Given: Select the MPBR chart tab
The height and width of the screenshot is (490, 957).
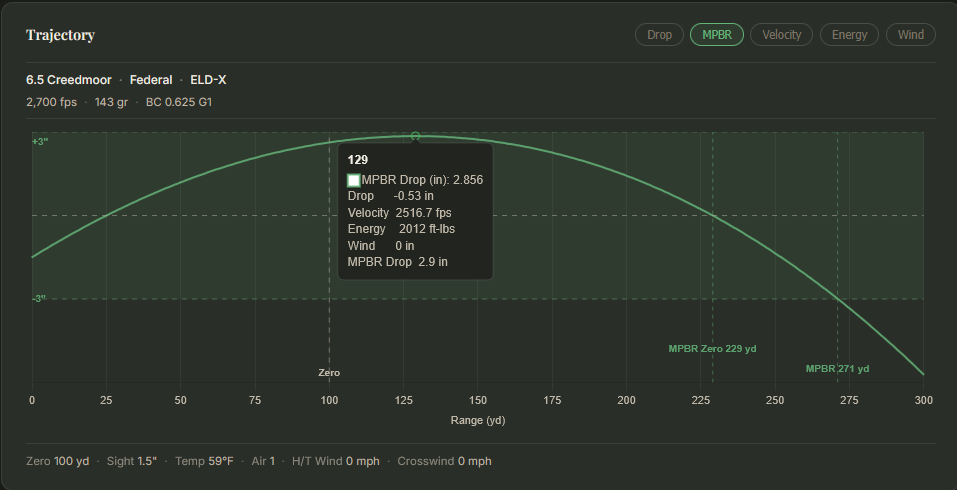Looking at the screenshot, I should pyautogui.click(x=717, y=35).
